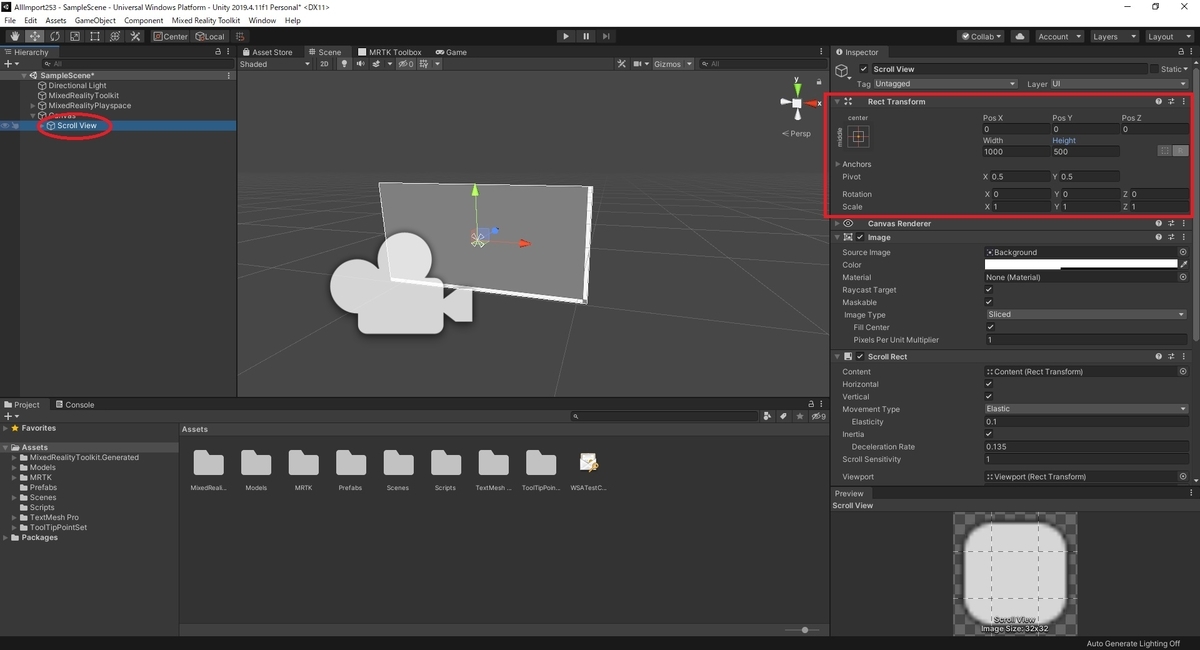
Task: Open the Gizmos dropdown
Action: pos(671,64)
